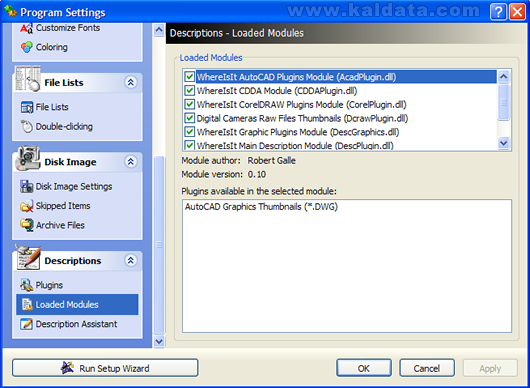Click the Skipped Items folder icon

26,206
